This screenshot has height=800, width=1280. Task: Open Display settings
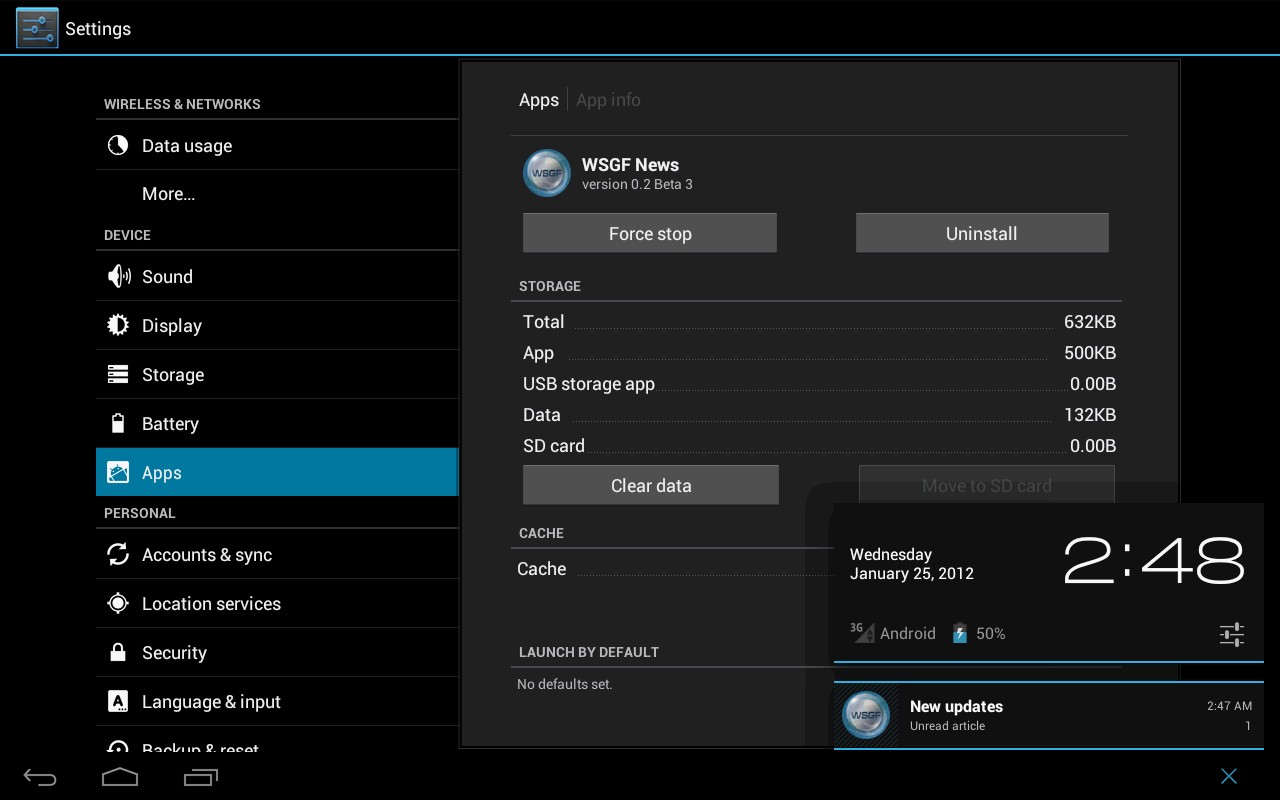[277, 325]
